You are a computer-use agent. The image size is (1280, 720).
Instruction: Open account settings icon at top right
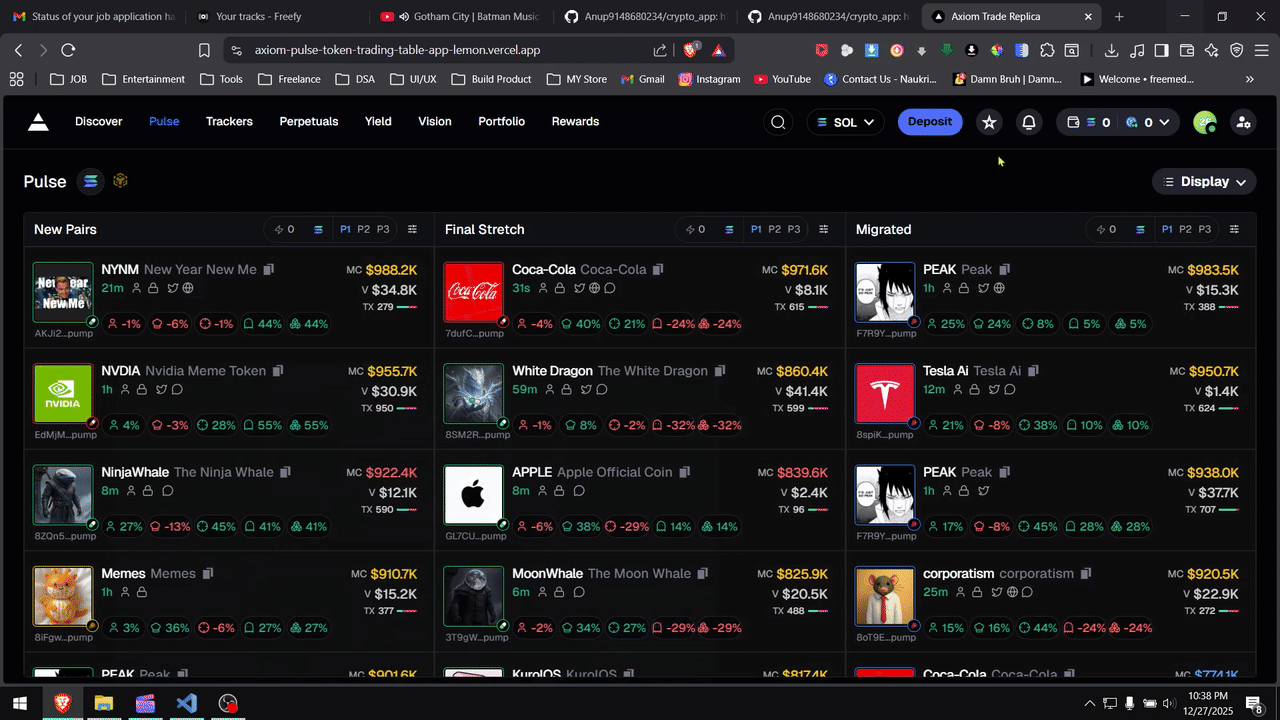1243,122
